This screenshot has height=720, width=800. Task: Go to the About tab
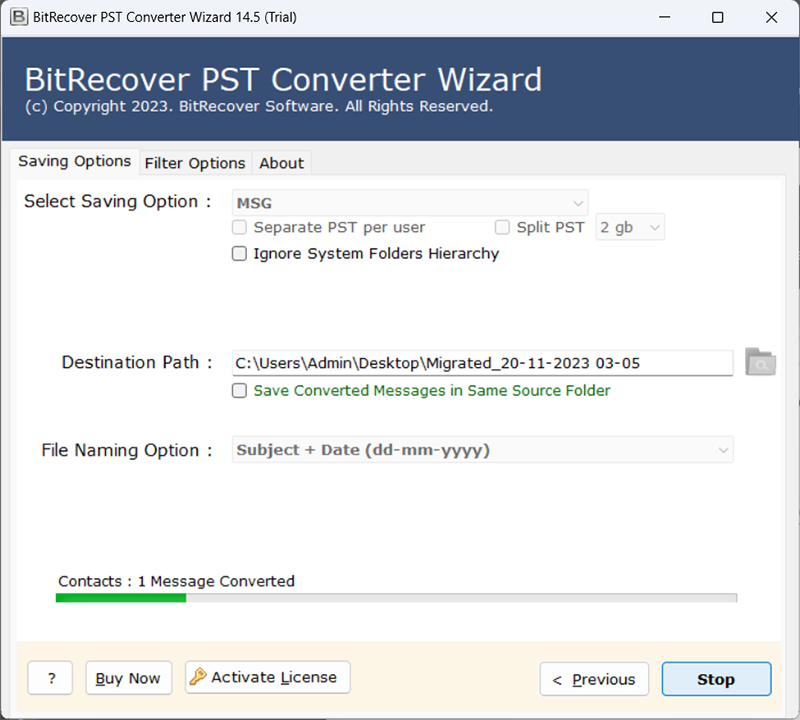click(x=281, y=163)
